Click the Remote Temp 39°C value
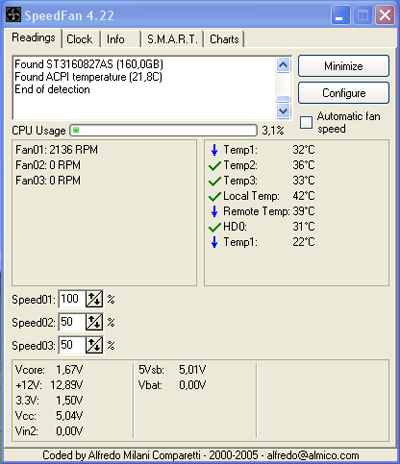 [x=304, y=211]
